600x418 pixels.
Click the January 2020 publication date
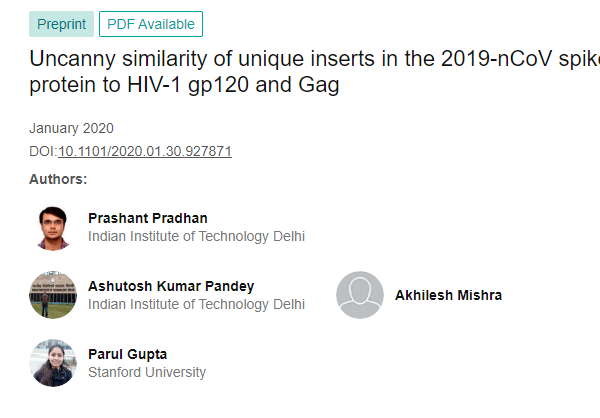tap(71, 128)
